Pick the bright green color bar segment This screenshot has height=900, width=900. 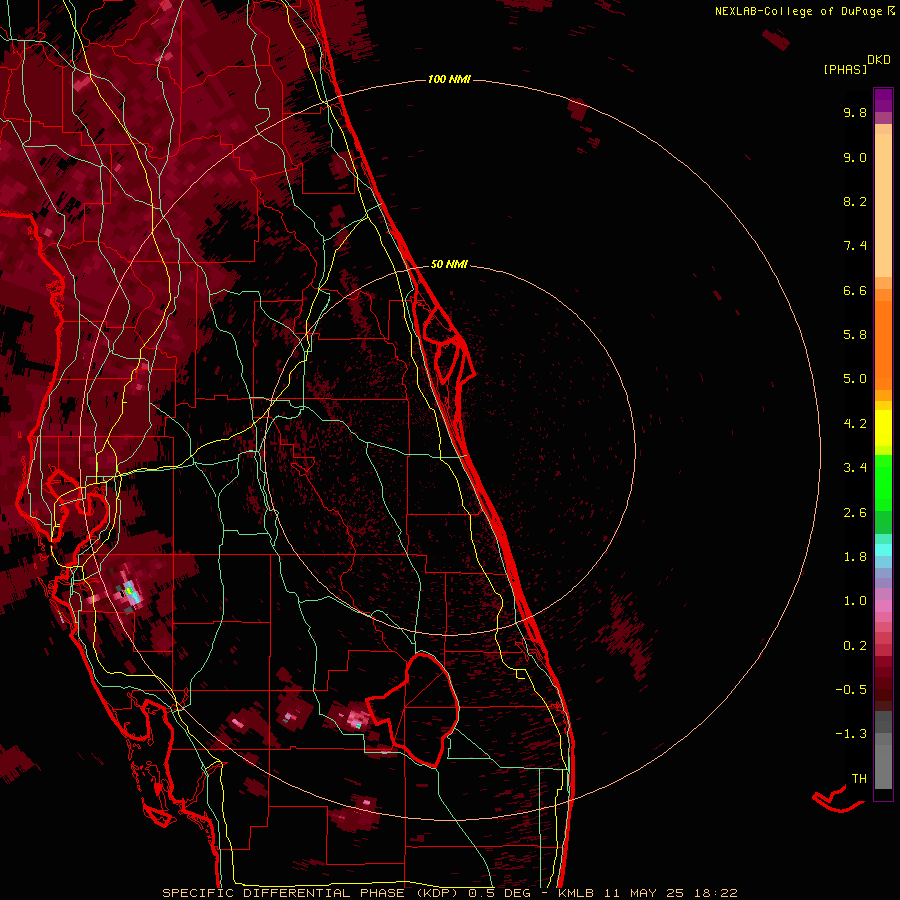pyautogui.click(x=883, y=482)
